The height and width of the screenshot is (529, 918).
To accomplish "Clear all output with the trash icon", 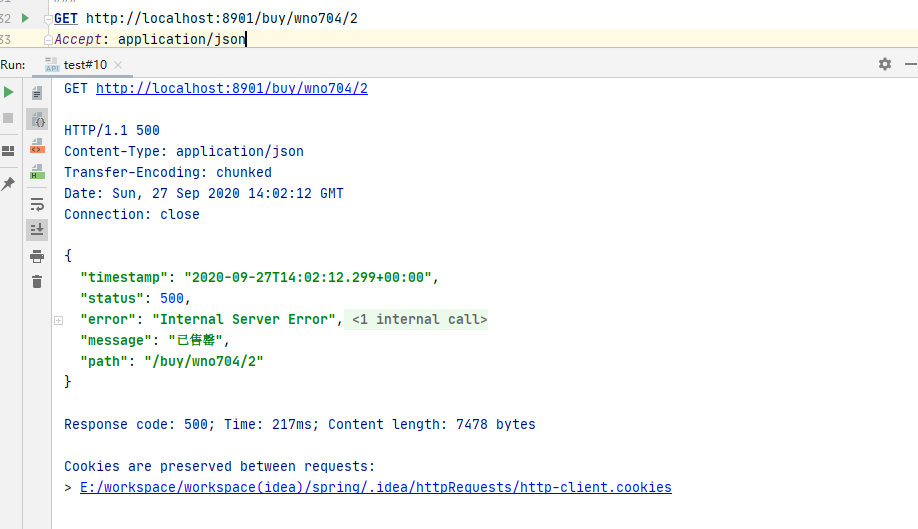I will 37,282.
